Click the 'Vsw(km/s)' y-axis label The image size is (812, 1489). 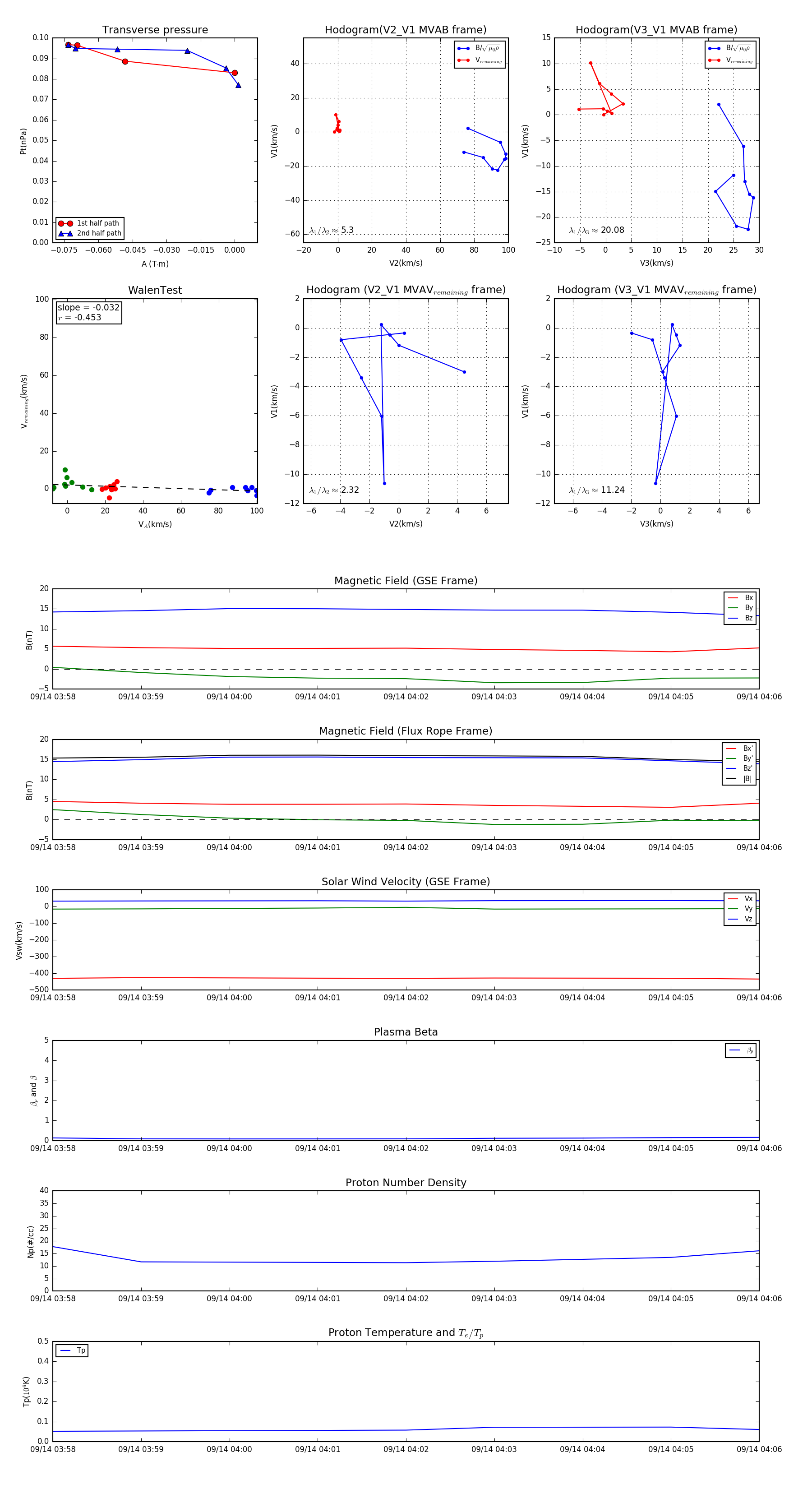coord(19,940)
